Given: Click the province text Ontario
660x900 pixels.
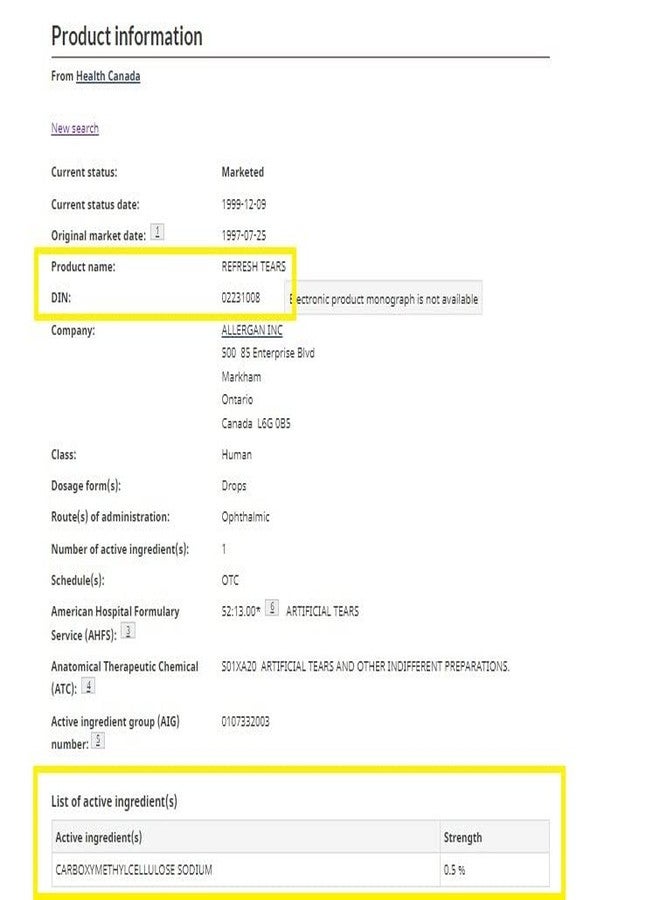Looking at the screenshot, I should coord(237,399).
